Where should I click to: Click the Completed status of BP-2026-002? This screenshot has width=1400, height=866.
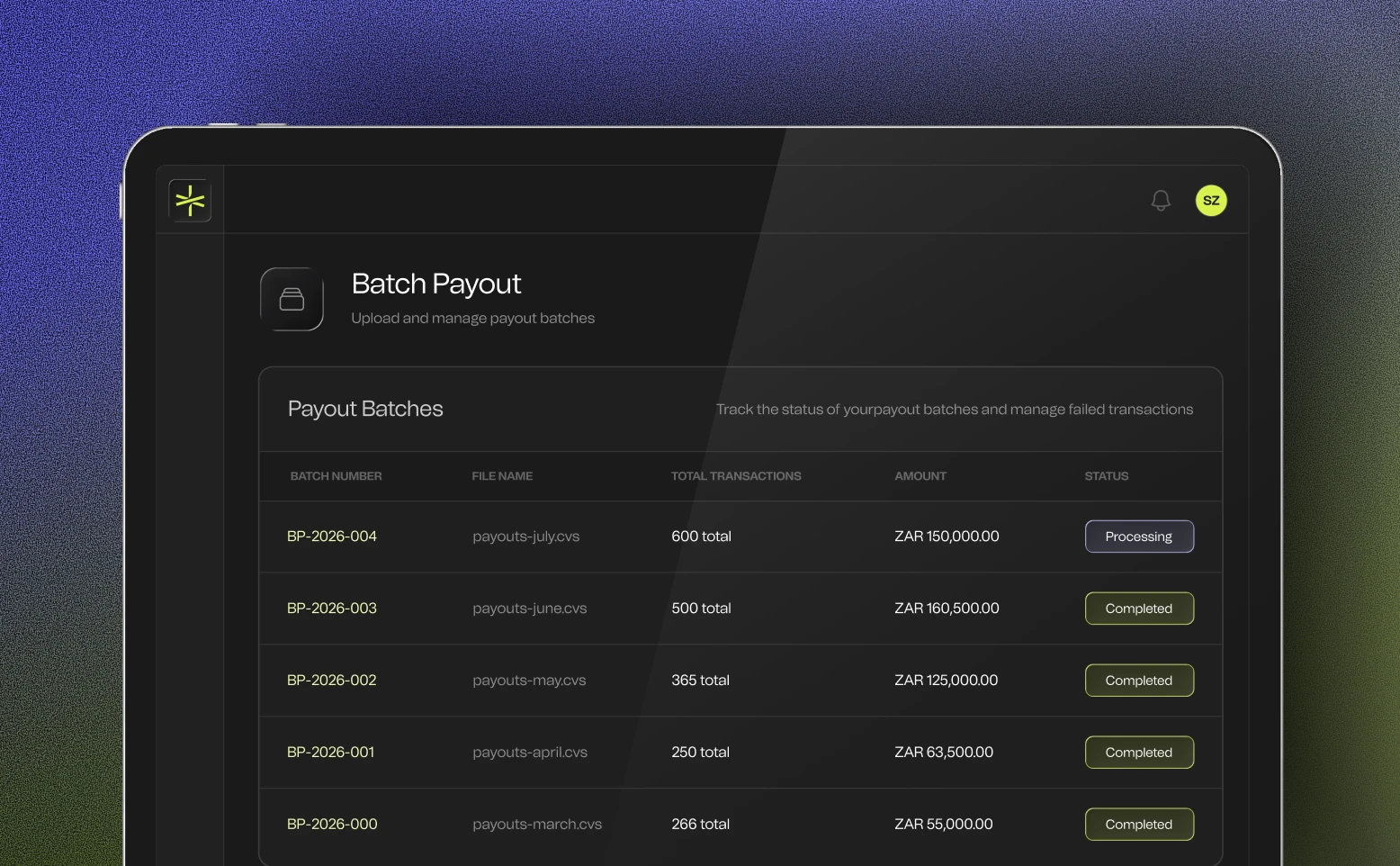tap(1138, 680)
